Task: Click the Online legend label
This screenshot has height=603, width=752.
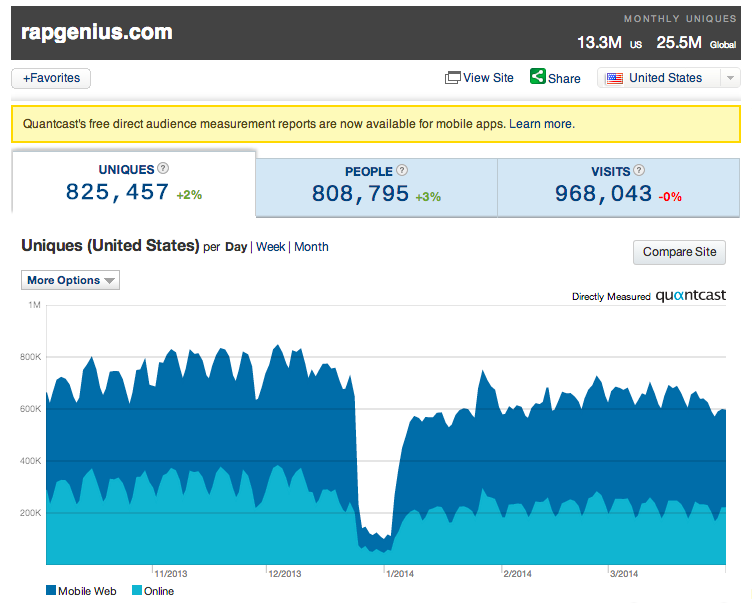Action: 159,591
